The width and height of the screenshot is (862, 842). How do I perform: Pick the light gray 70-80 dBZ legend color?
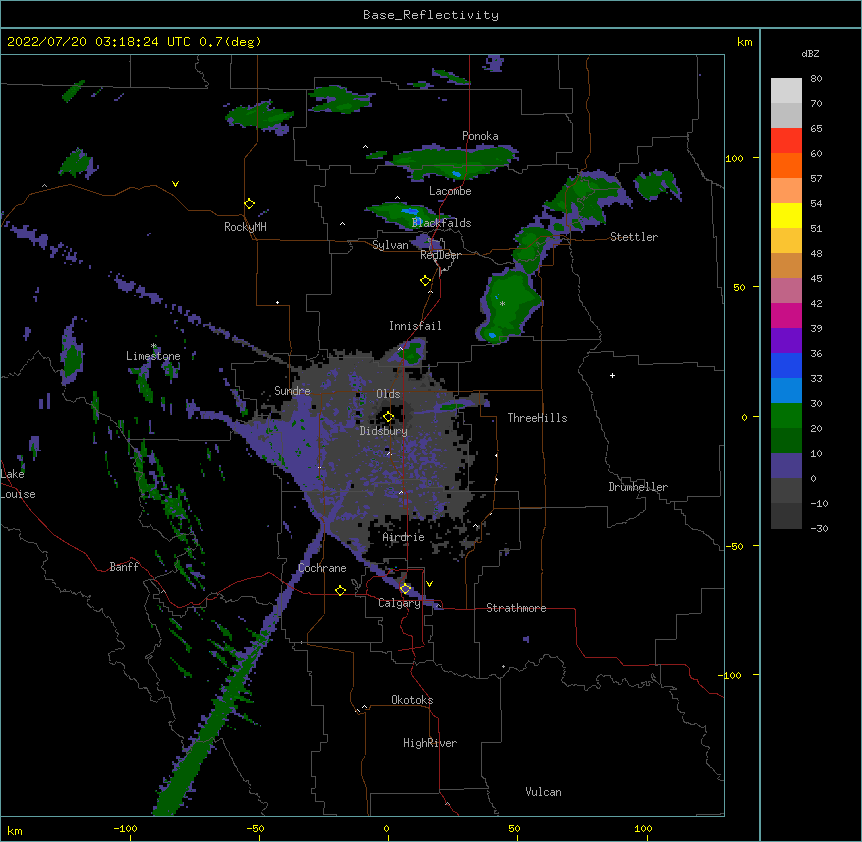pos(786,91)
